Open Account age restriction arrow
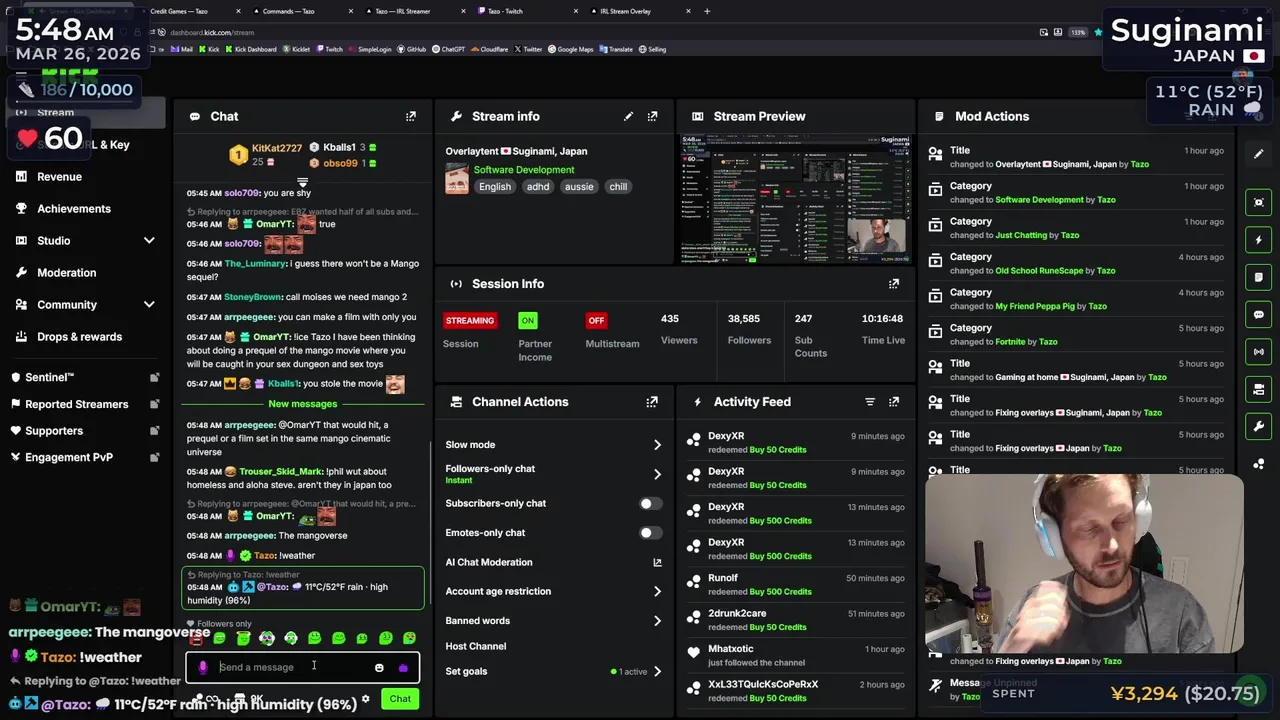1280x720 pixels. pos(657,592)
